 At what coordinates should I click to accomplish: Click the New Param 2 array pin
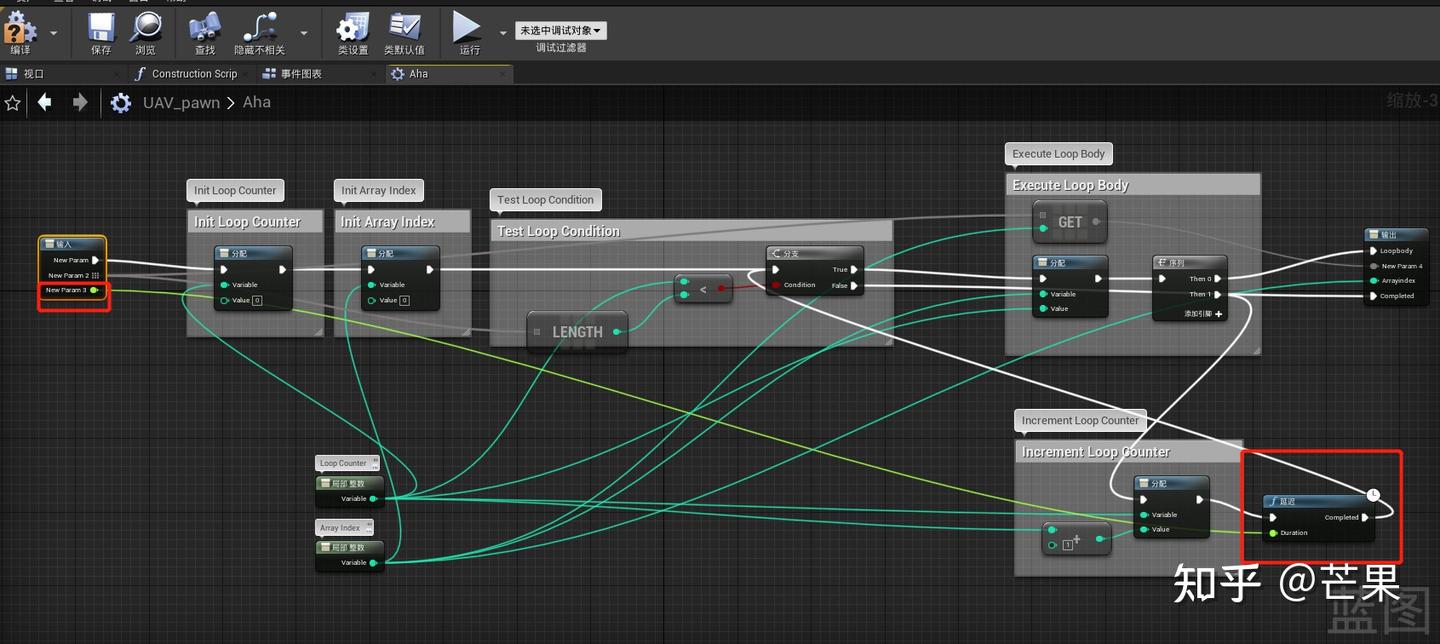pos(95,275)
